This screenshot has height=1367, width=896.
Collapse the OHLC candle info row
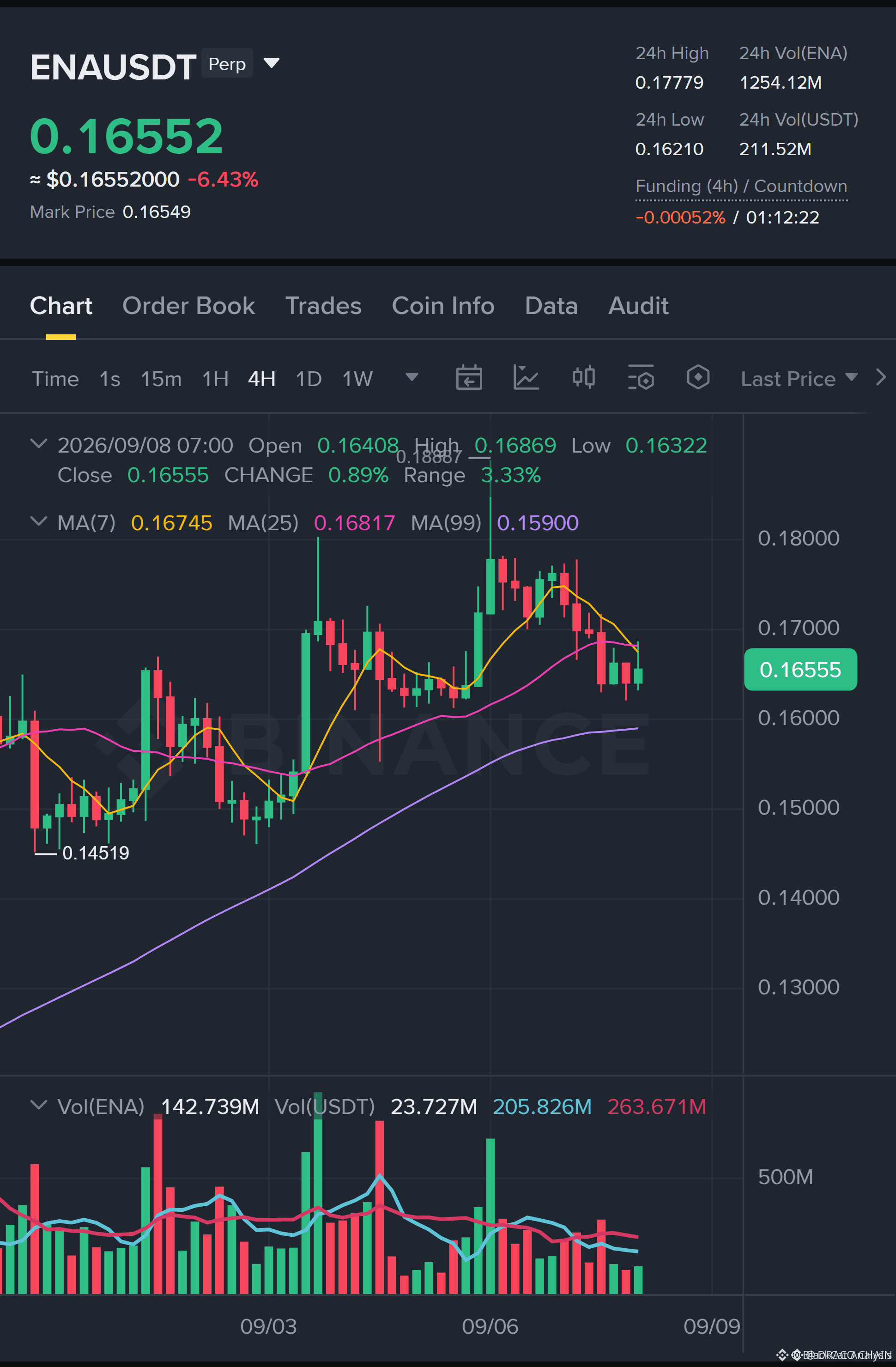[x=38, y=444]
